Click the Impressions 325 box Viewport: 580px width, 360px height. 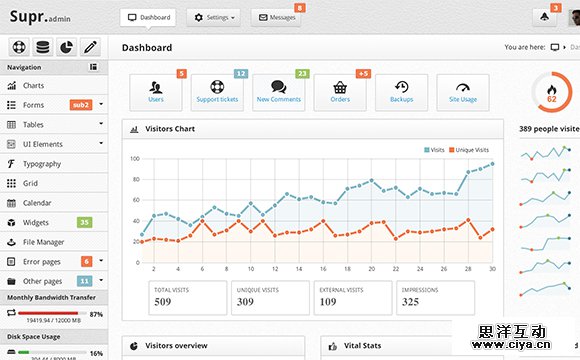pyautogui.click(x=435, y=298)
